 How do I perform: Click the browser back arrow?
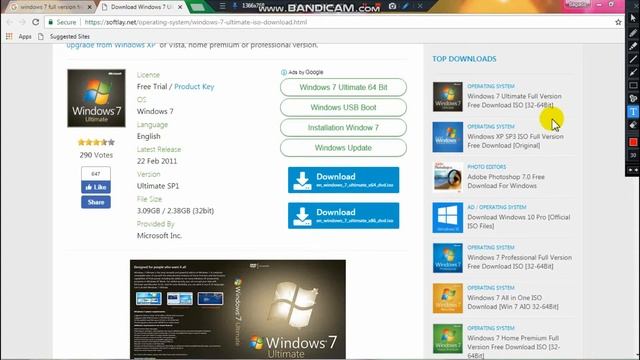10,22
